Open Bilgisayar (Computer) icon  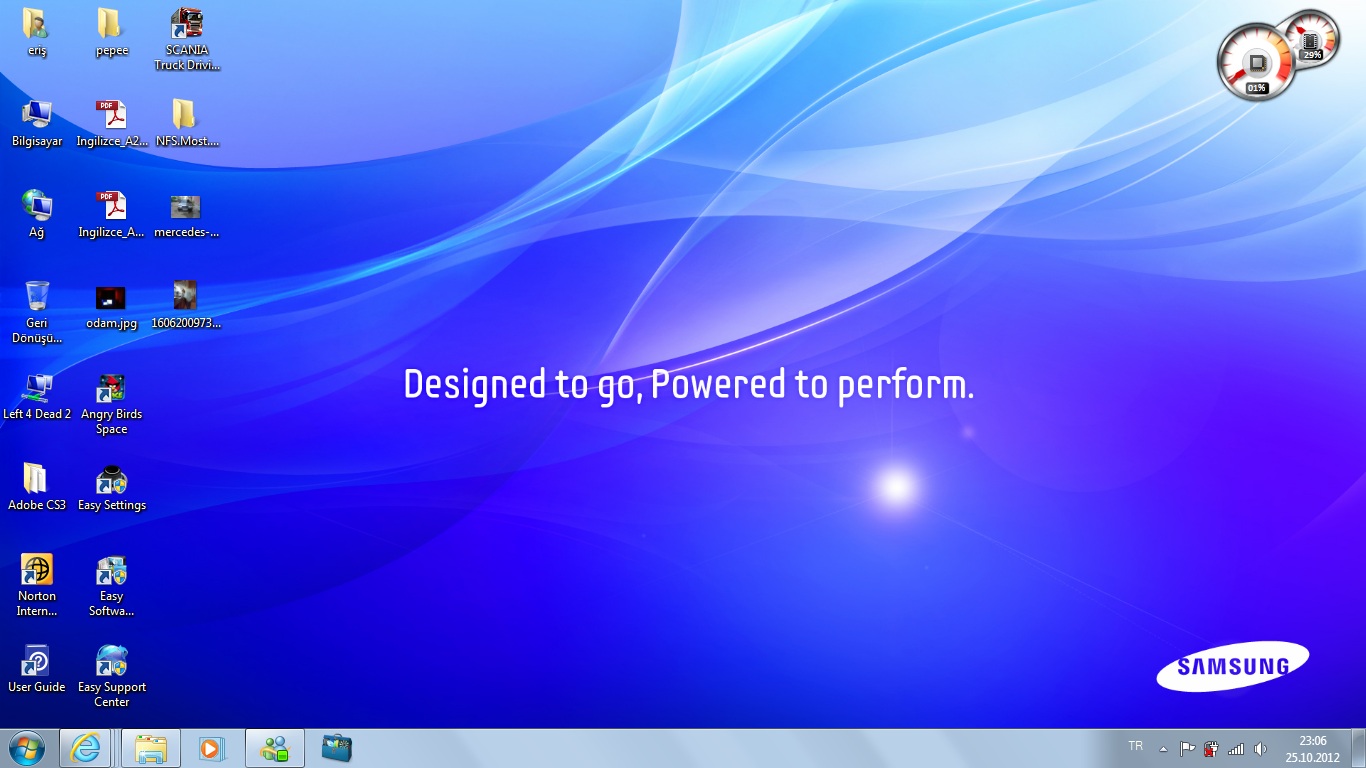tap(37, 123)
